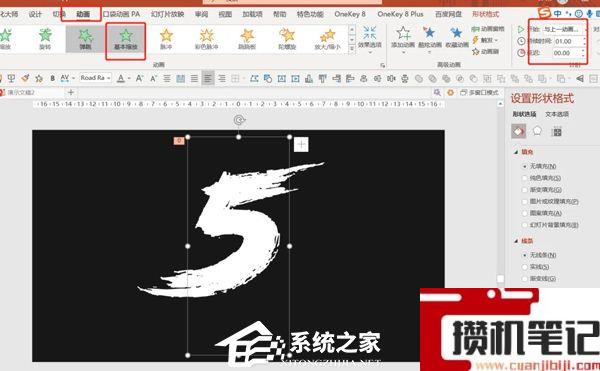Click 添加动画 add animation button

403,39
